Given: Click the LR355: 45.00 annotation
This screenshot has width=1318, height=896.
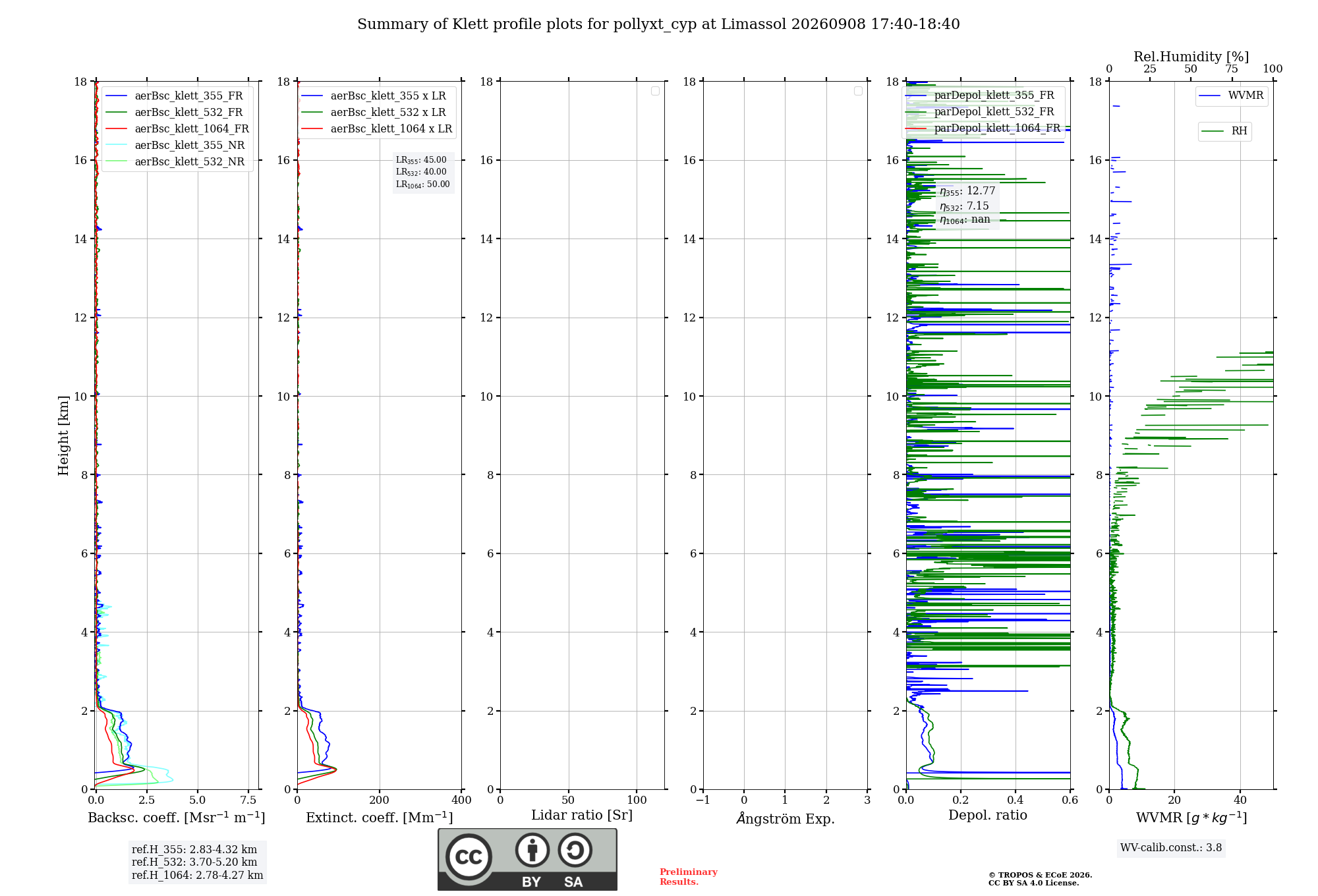Looking at the screenshot, I should [421, 160].
